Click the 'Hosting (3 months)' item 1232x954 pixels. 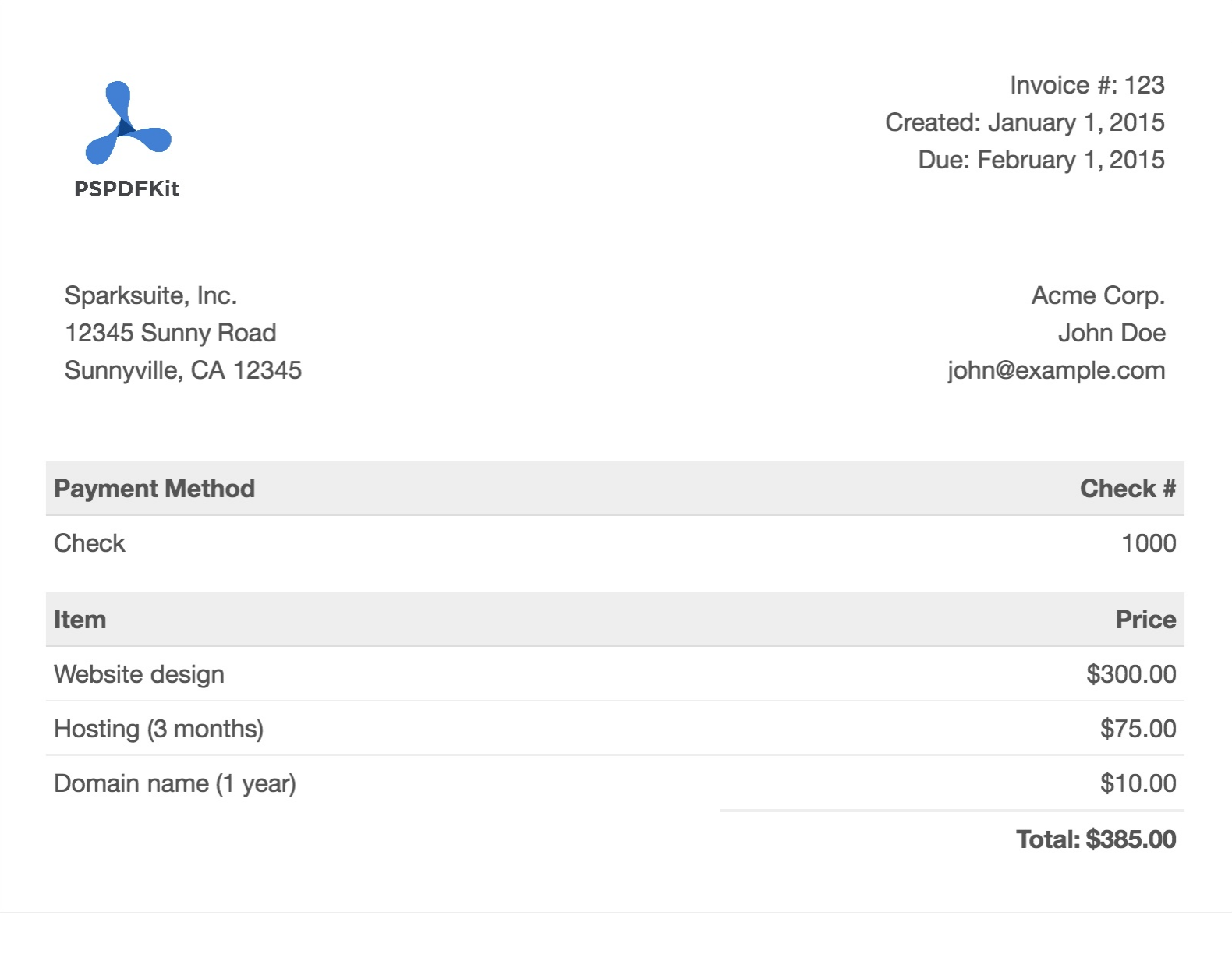click(158, 729)
